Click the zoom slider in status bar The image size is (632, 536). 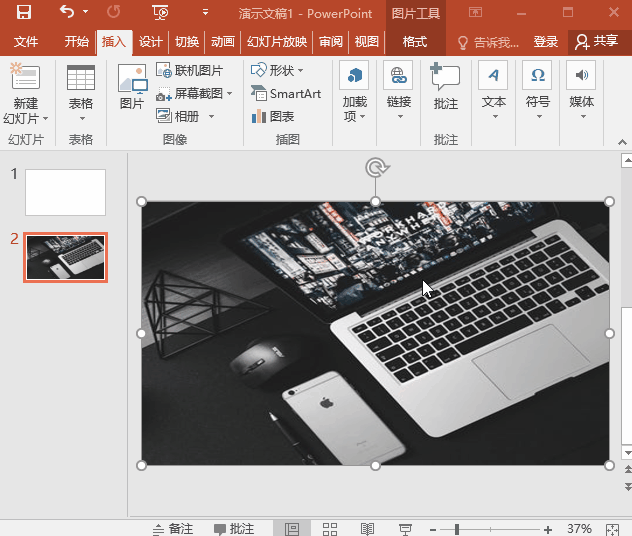(x=457, y=528)
